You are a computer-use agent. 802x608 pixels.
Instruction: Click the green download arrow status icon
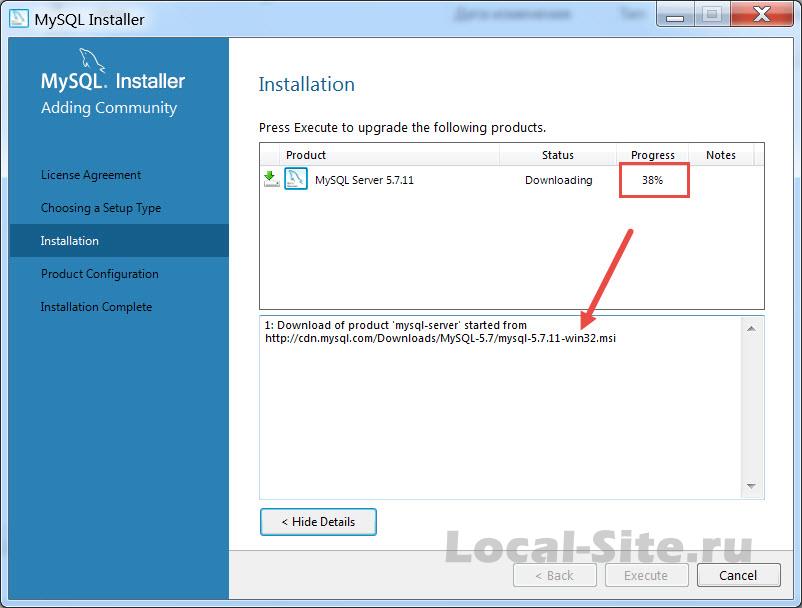[x=271, y=179]
